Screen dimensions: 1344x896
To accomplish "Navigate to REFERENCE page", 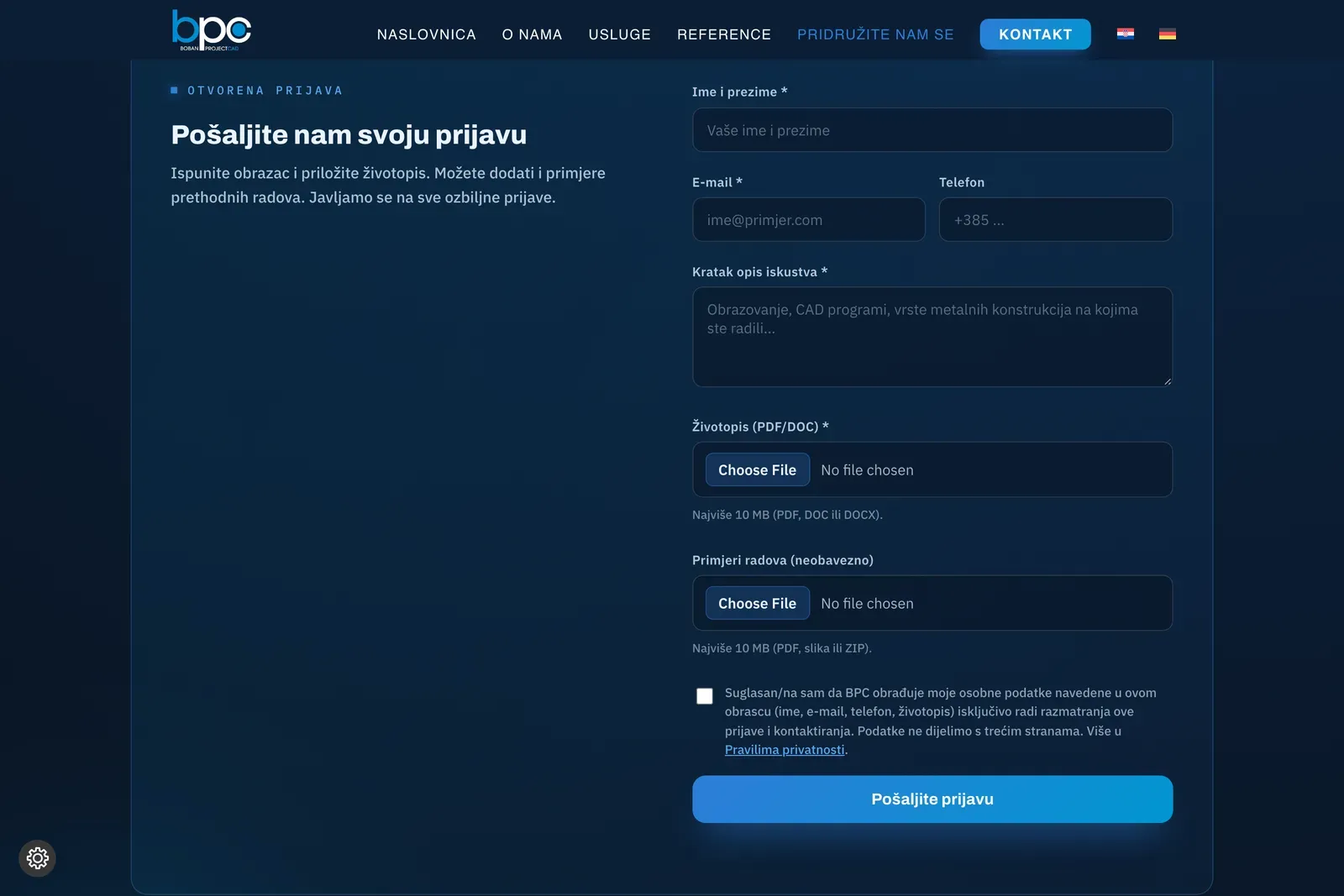I will click(724, 34).
